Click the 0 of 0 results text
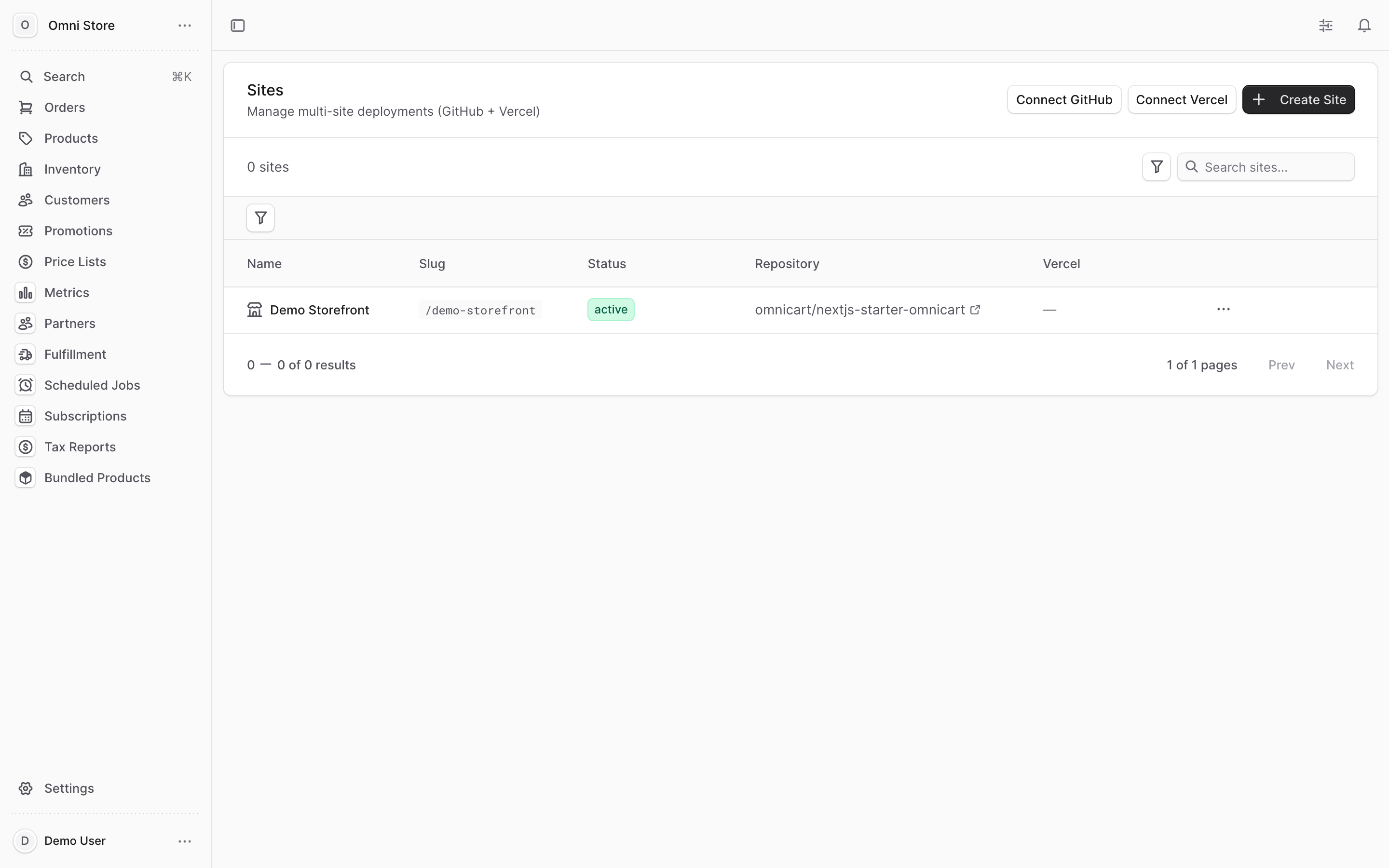Image resolution: width=1389 pixels, height=868 pixels. pos(316,365)
